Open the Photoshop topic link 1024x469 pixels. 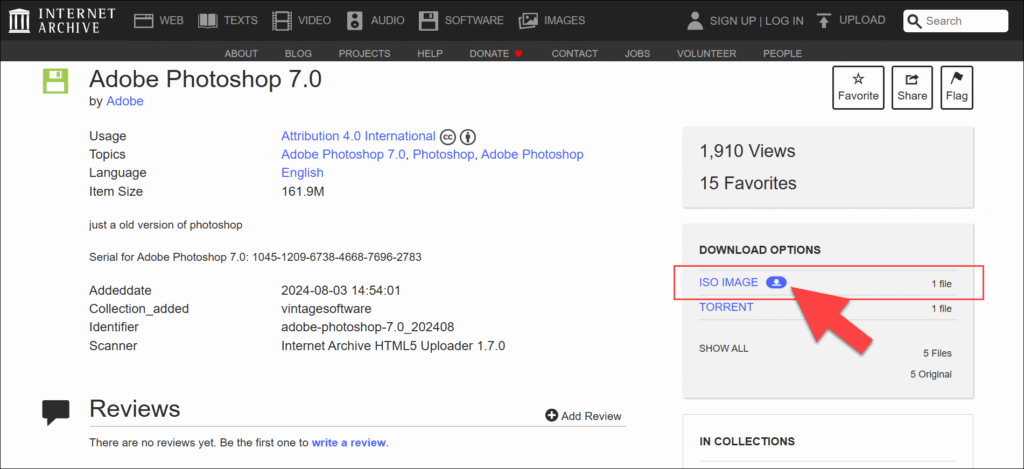tap(443, 154)
